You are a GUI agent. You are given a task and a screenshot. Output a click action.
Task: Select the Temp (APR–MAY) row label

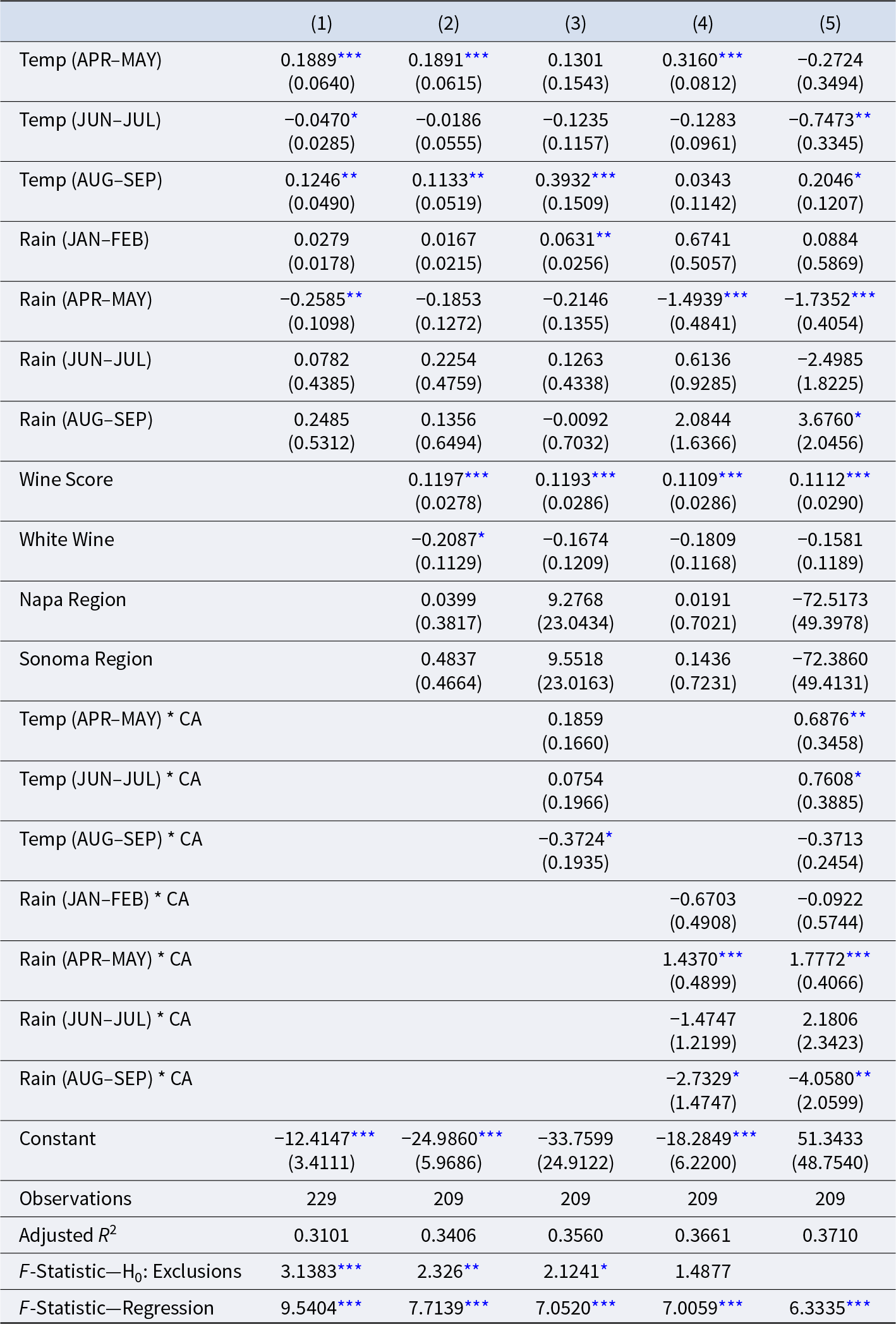[90, 60]
